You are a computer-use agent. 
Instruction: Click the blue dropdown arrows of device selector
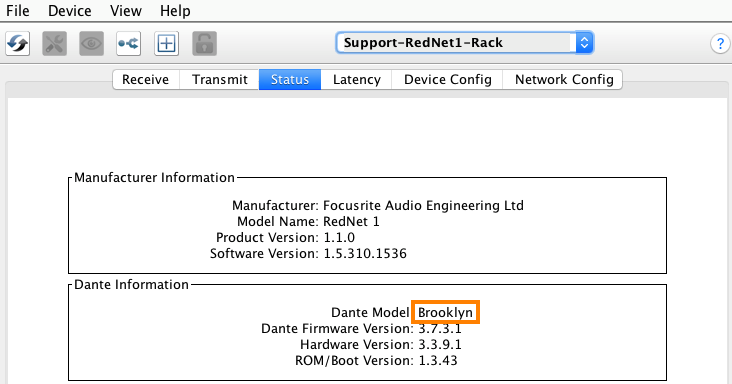[x=584, y=43]
